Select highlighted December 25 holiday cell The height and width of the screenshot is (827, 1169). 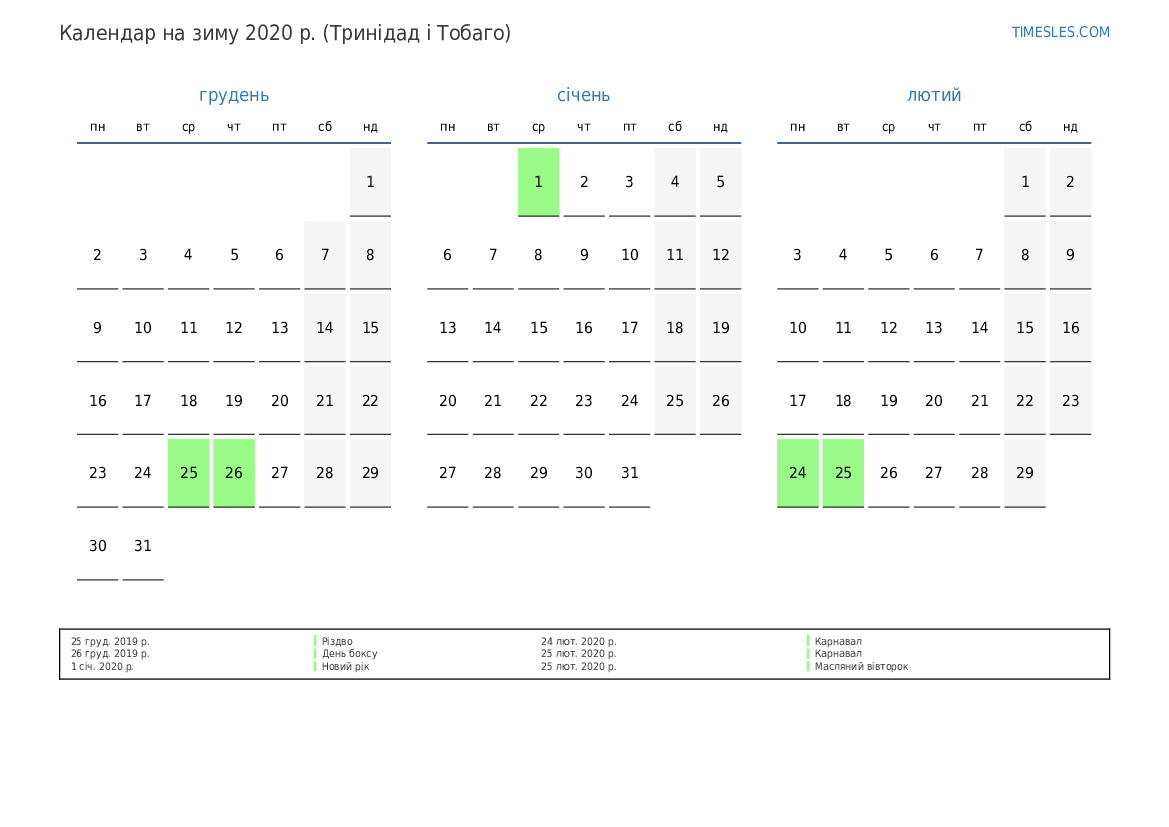pyautogui.click(x=189, y=473)
